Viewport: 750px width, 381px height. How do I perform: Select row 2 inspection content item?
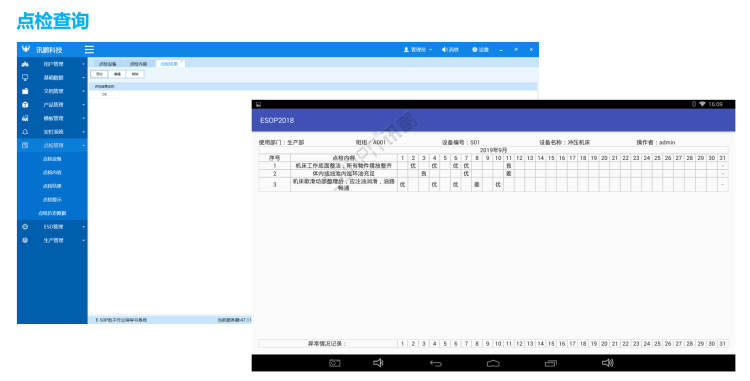click(x=344, y=174)
